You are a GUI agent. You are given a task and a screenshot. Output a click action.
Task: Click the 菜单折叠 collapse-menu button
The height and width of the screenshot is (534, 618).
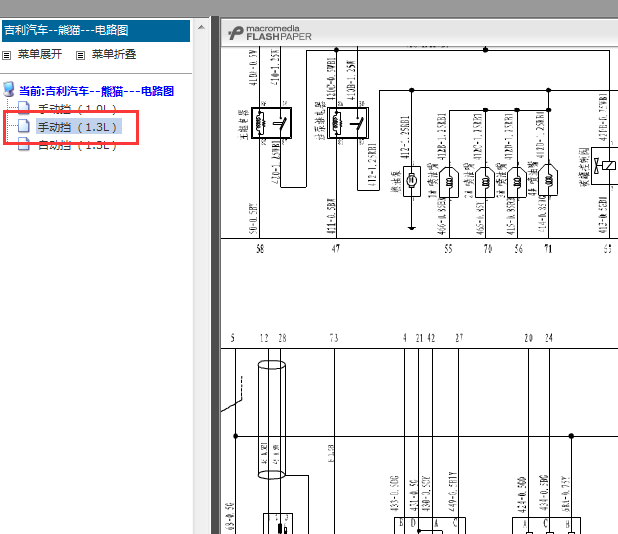[x=114, y=54]
